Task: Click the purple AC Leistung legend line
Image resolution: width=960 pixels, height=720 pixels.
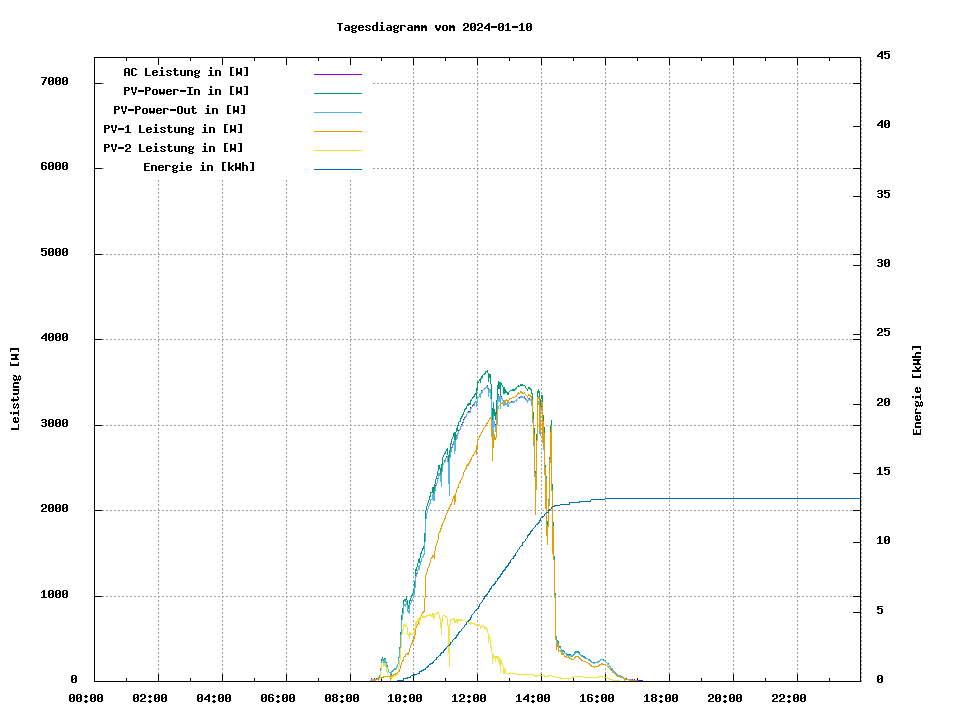Action: coord(337,74)
